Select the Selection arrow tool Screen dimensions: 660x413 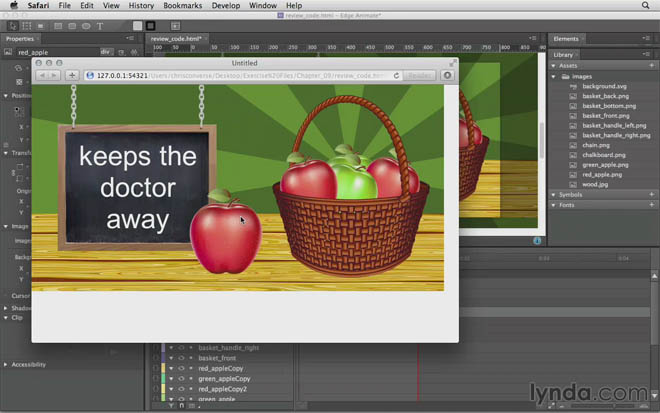click(13, 26)
